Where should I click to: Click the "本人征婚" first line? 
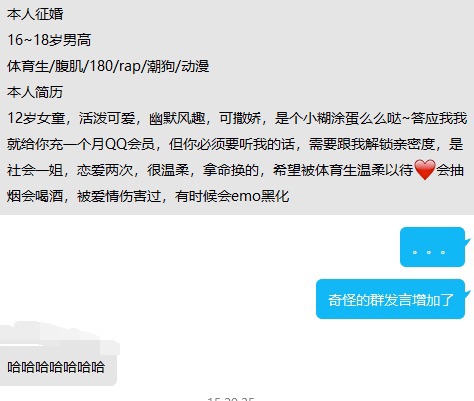click(x=35, y=14)
